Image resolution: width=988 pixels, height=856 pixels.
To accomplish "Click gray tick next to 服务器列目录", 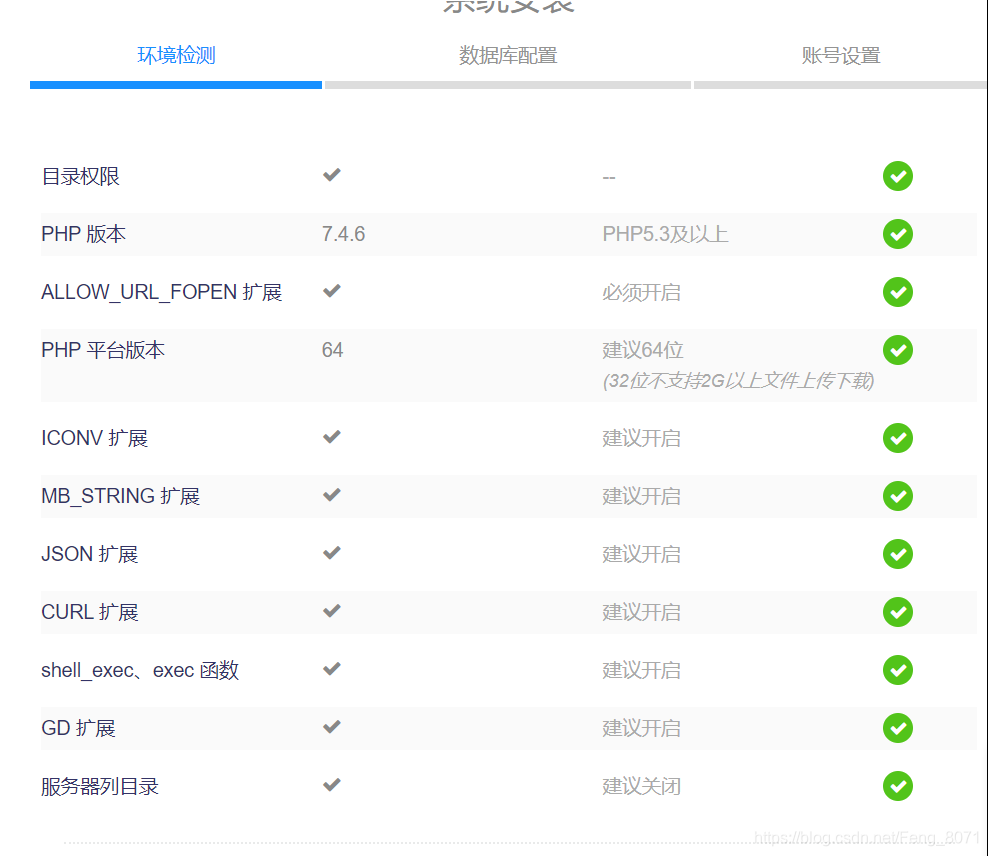I will click(331, 784).
